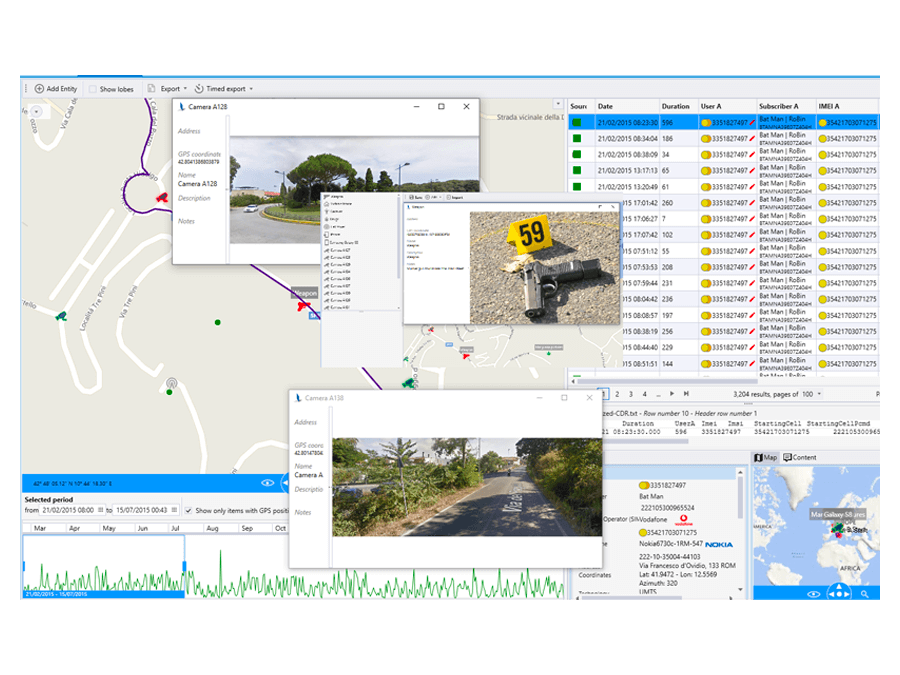Click the Camera A128 street view photo
Image resolution: width=900 pixels, height=675 pixels.
pyautogui.click(x=355, y=189)
